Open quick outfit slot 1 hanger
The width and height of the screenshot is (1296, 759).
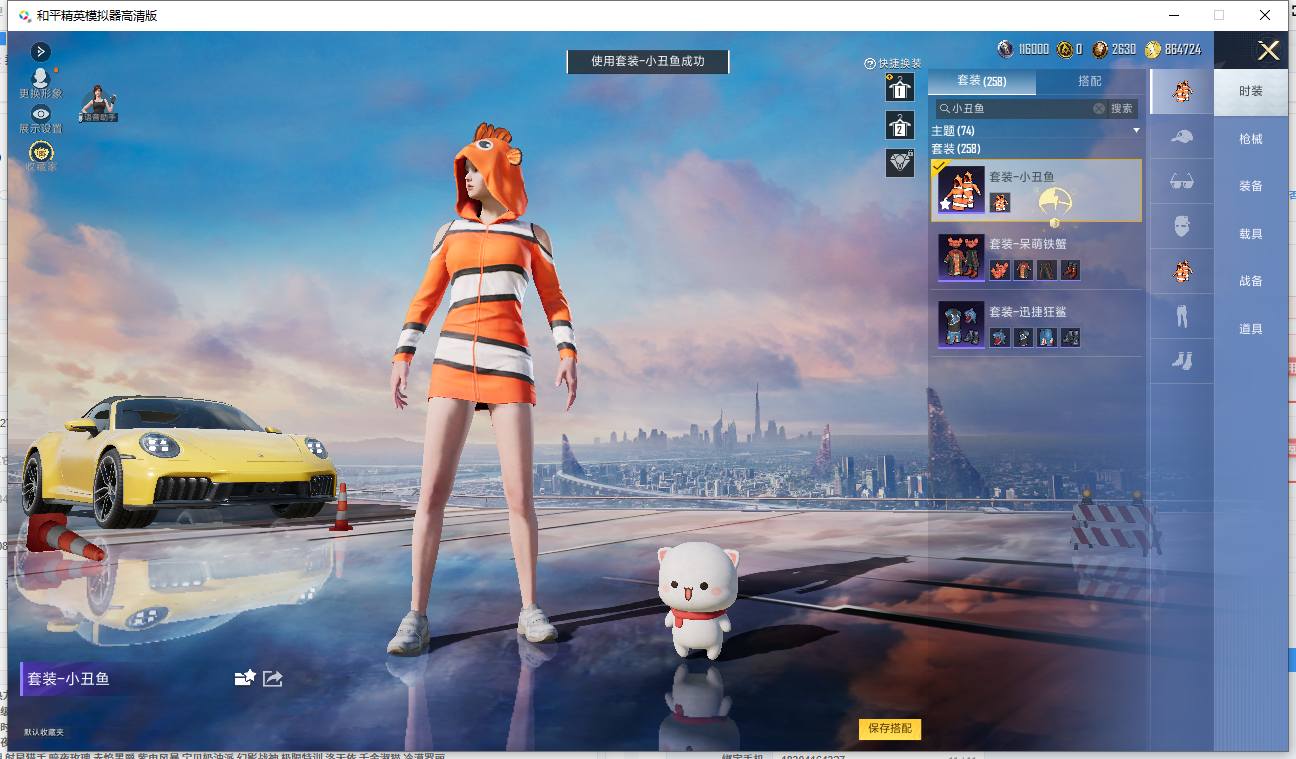click(x=900, y=87)
